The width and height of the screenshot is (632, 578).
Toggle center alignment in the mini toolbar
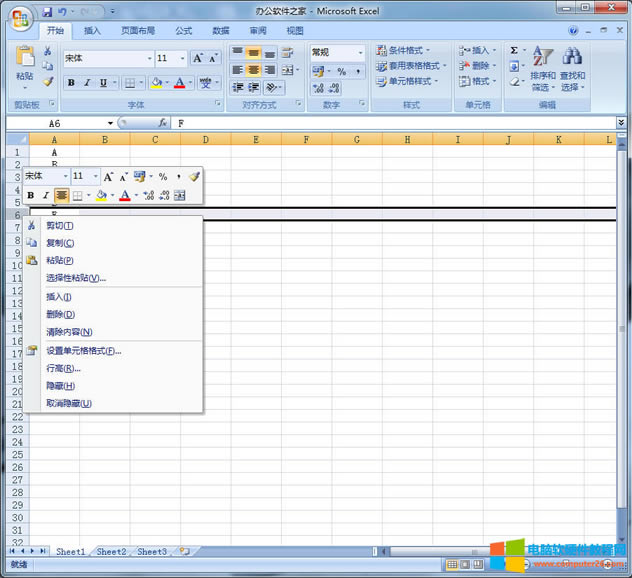(61, 195)
